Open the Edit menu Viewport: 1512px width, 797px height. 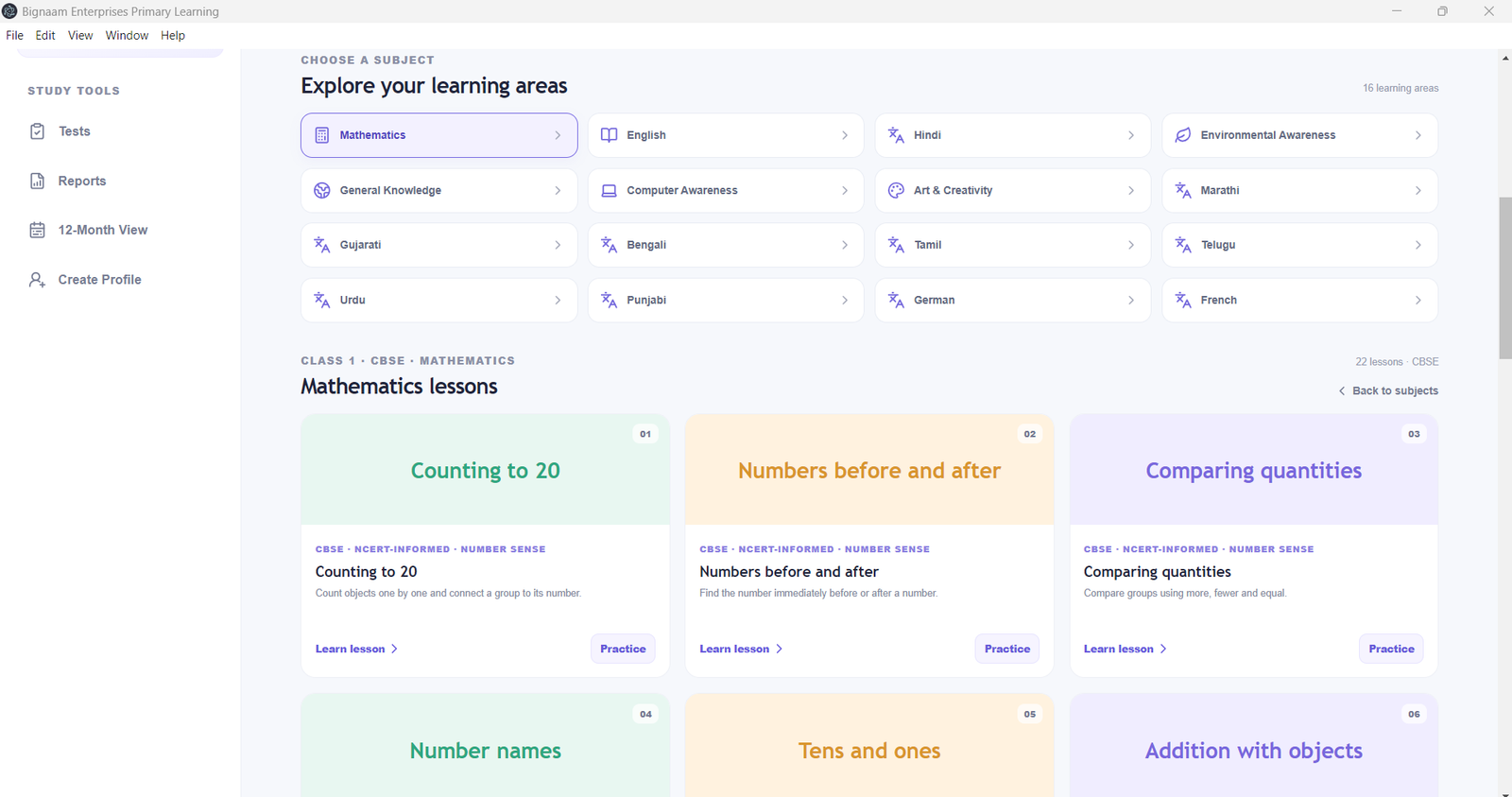click(45, 35)
